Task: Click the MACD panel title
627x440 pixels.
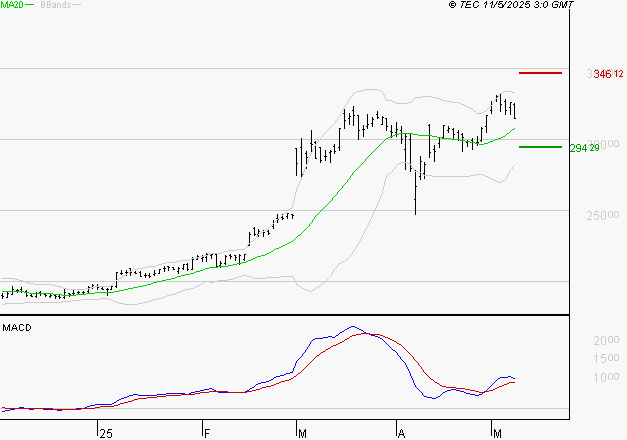Action: (17, 328)
